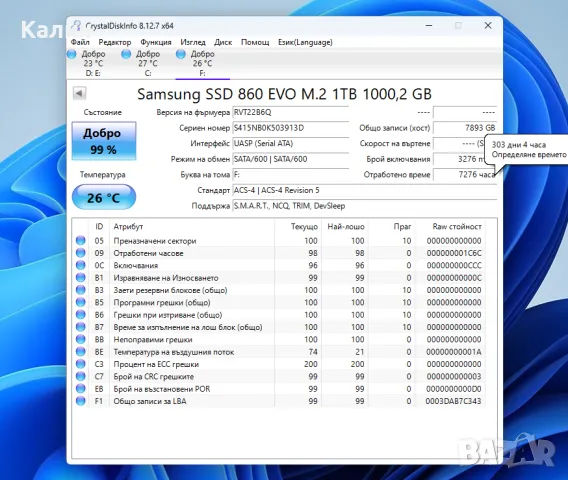Click the drive letter field F:

(291, 175)
